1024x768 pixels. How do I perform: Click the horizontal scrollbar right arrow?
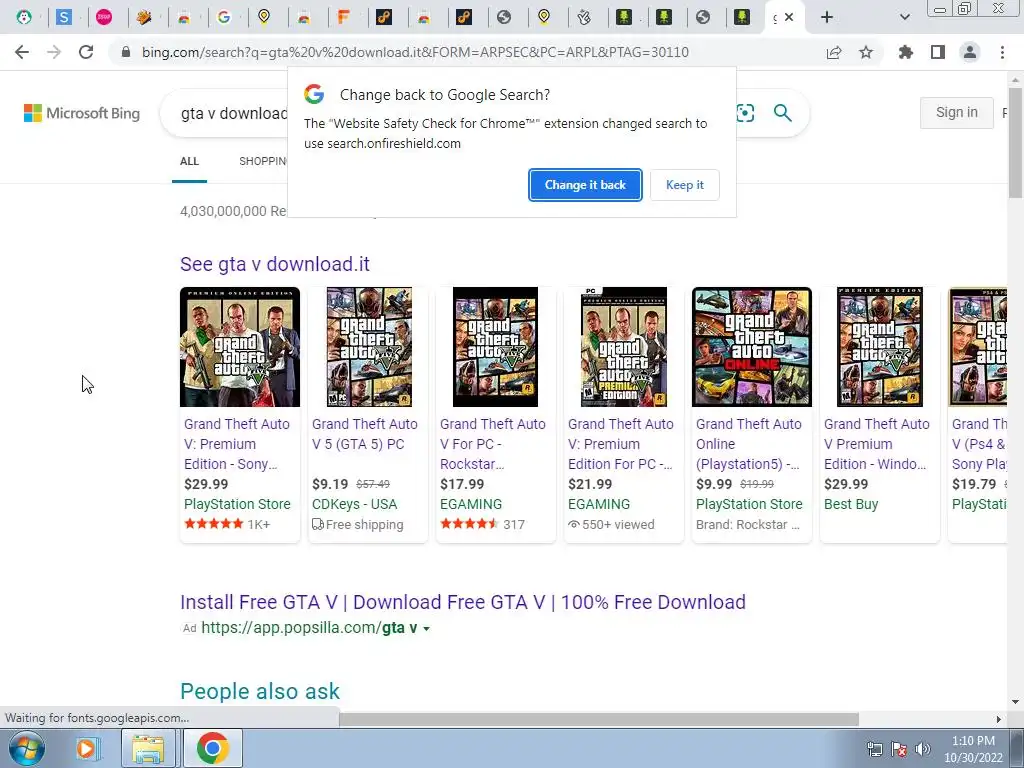pos(998,719)
